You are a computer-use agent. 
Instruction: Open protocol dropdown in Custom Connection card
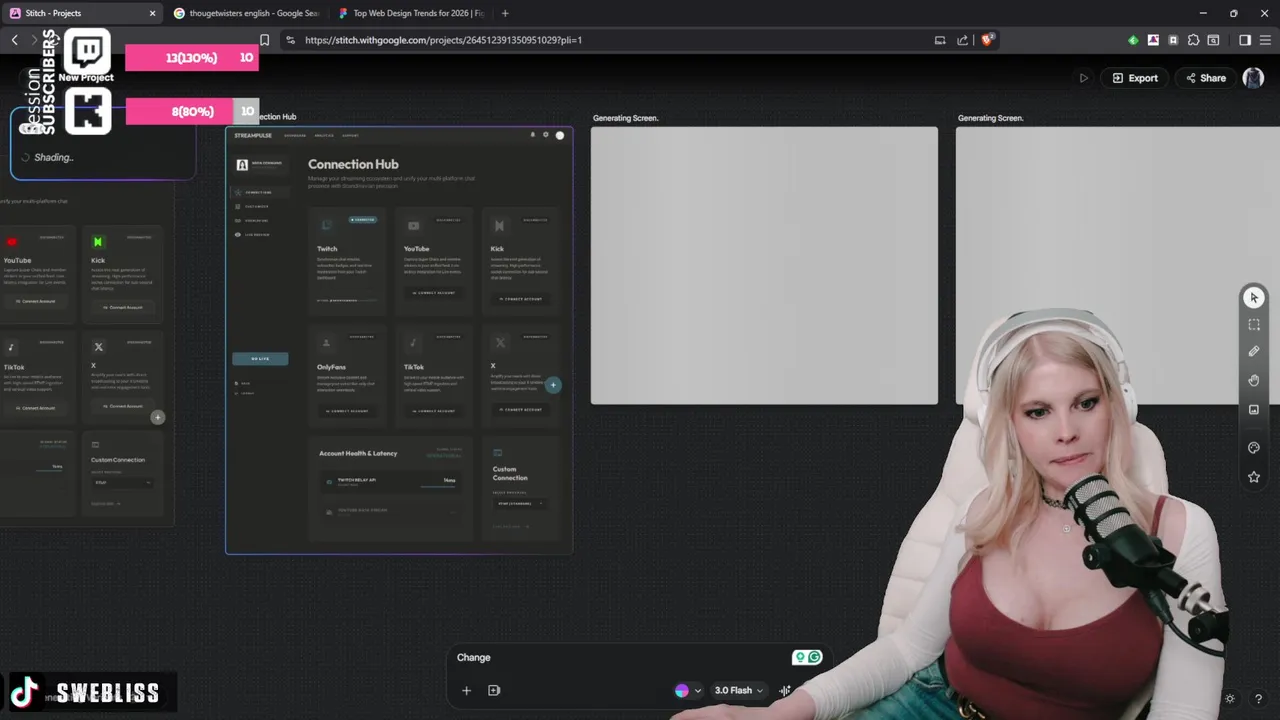click(520, 503)
